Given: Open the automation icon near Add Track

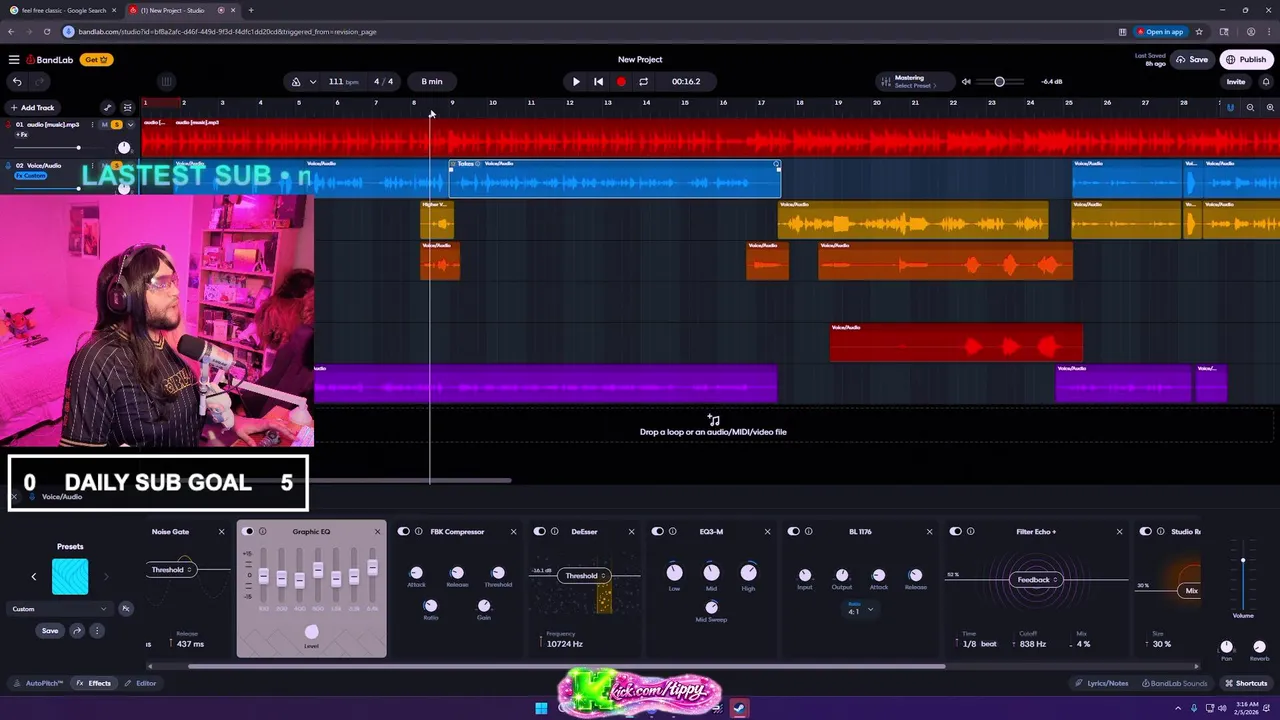Looking at the screenshot, I should click(108, 107).
